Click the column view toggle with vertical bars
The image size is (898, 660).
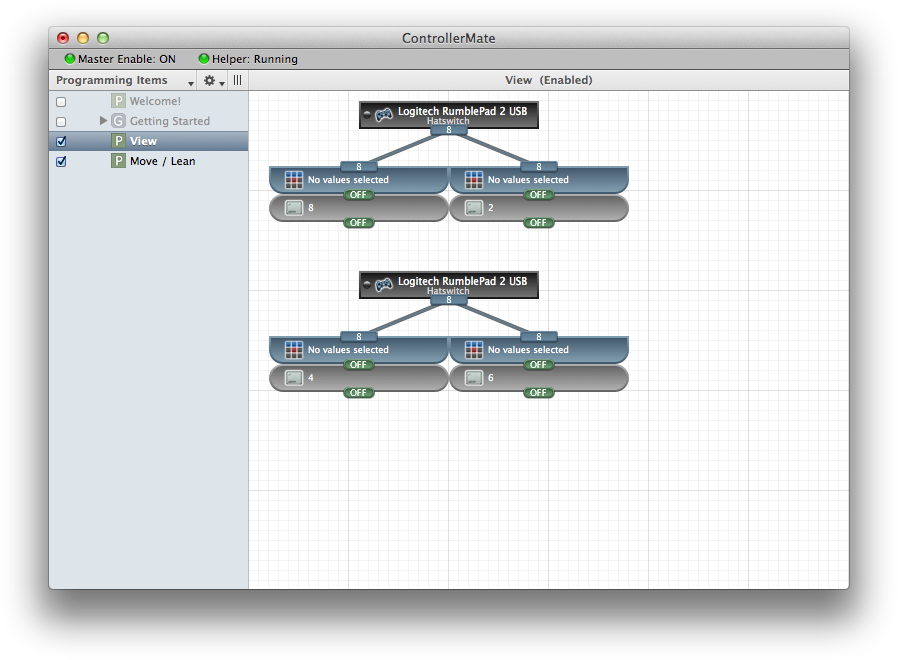(238, 80)
